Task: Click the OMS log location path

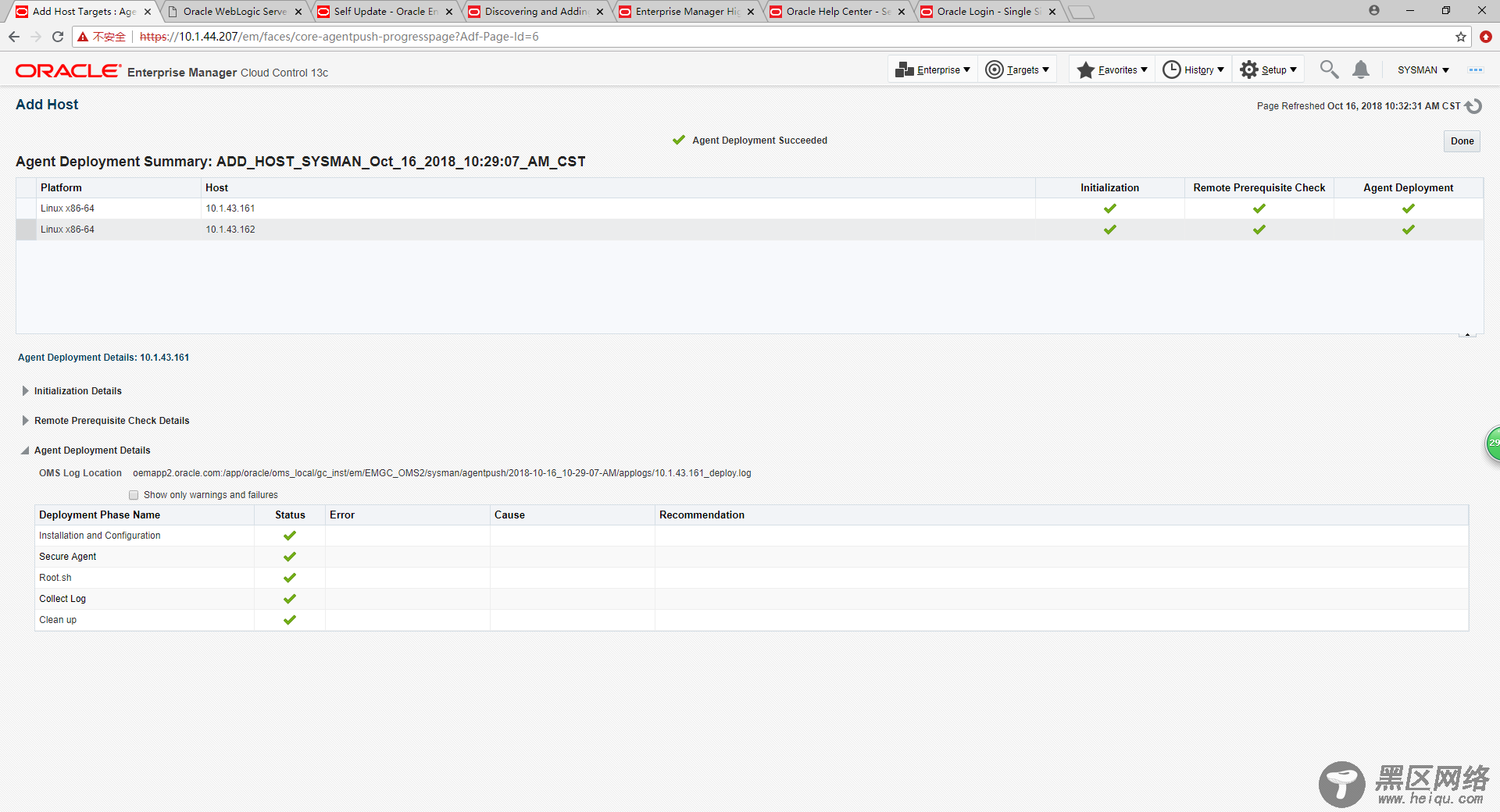Action: pyautogui.click(x=442, y=473)
